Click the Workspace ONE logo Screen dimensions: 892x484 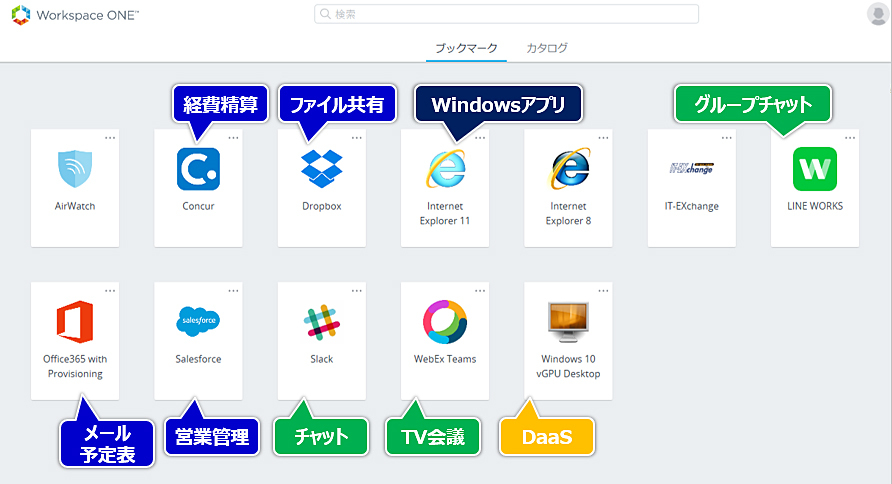coord(75,15)
